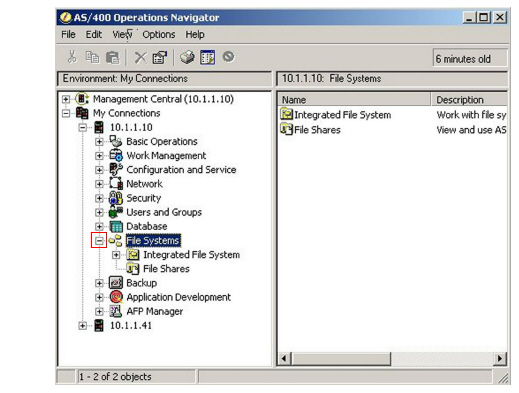The width and height of the screenshot is (519, 393).
Task: Click the Cut scissors toolbar icon
Action: coord(72,57)
